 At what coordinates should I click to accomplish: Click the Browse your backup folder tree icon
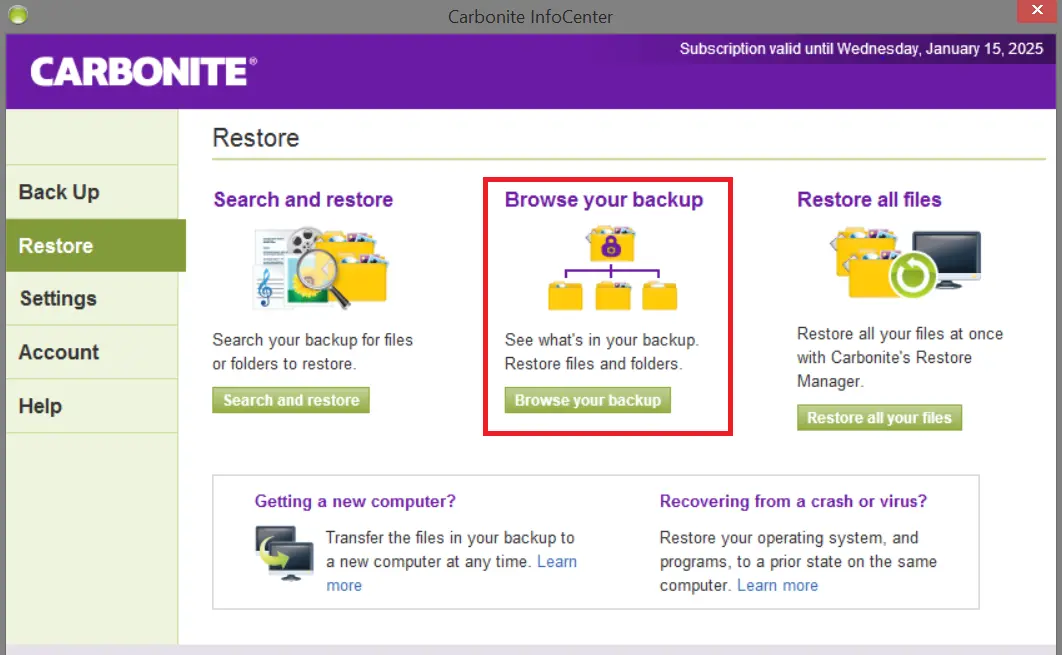612,268
